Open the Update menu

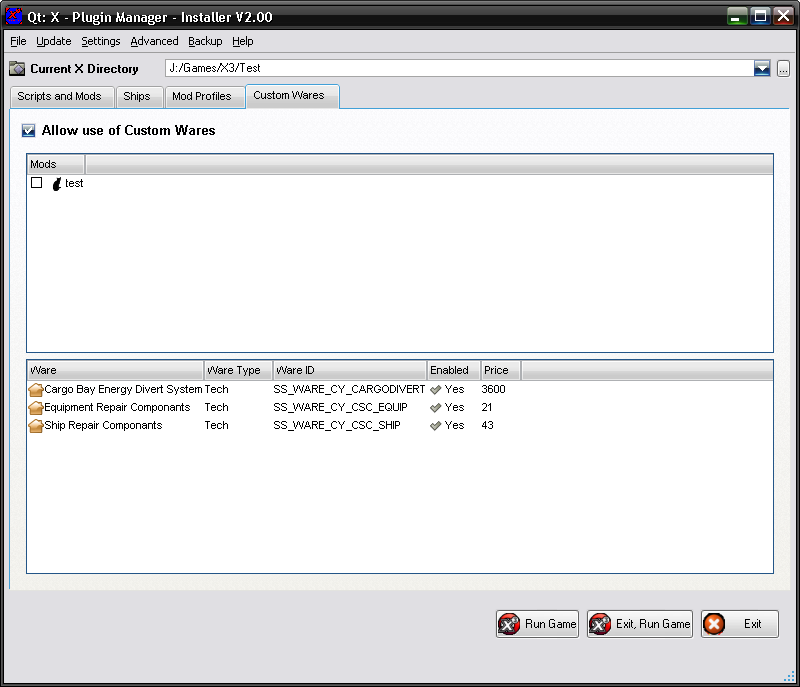pyautogui.click(x=54, y=41)
